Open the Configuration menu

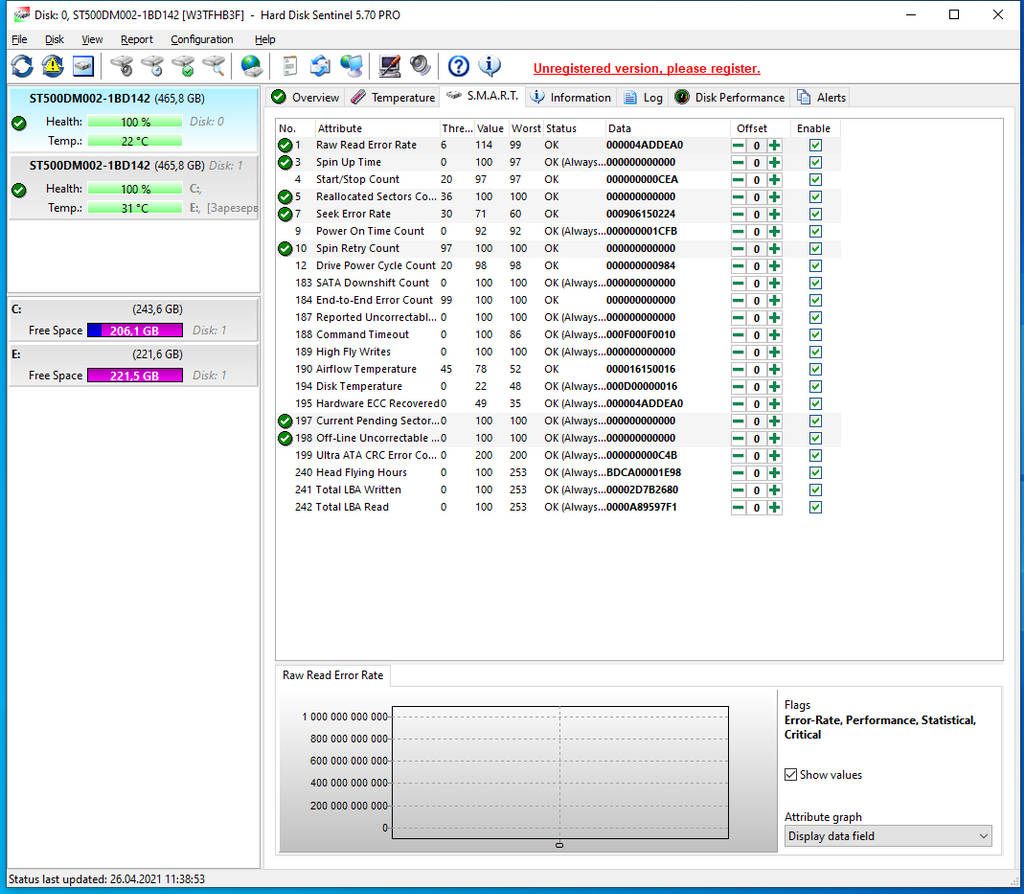tap(201, 39)
